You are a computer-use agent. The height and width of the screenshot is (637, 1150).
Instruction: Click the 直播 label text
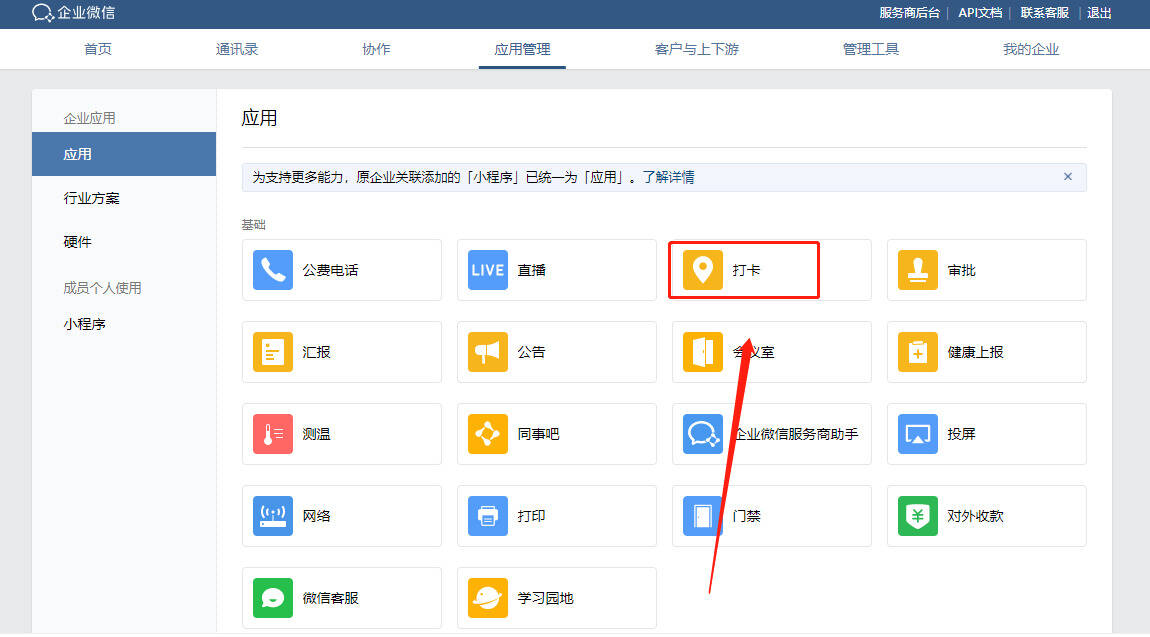(532, 270)
